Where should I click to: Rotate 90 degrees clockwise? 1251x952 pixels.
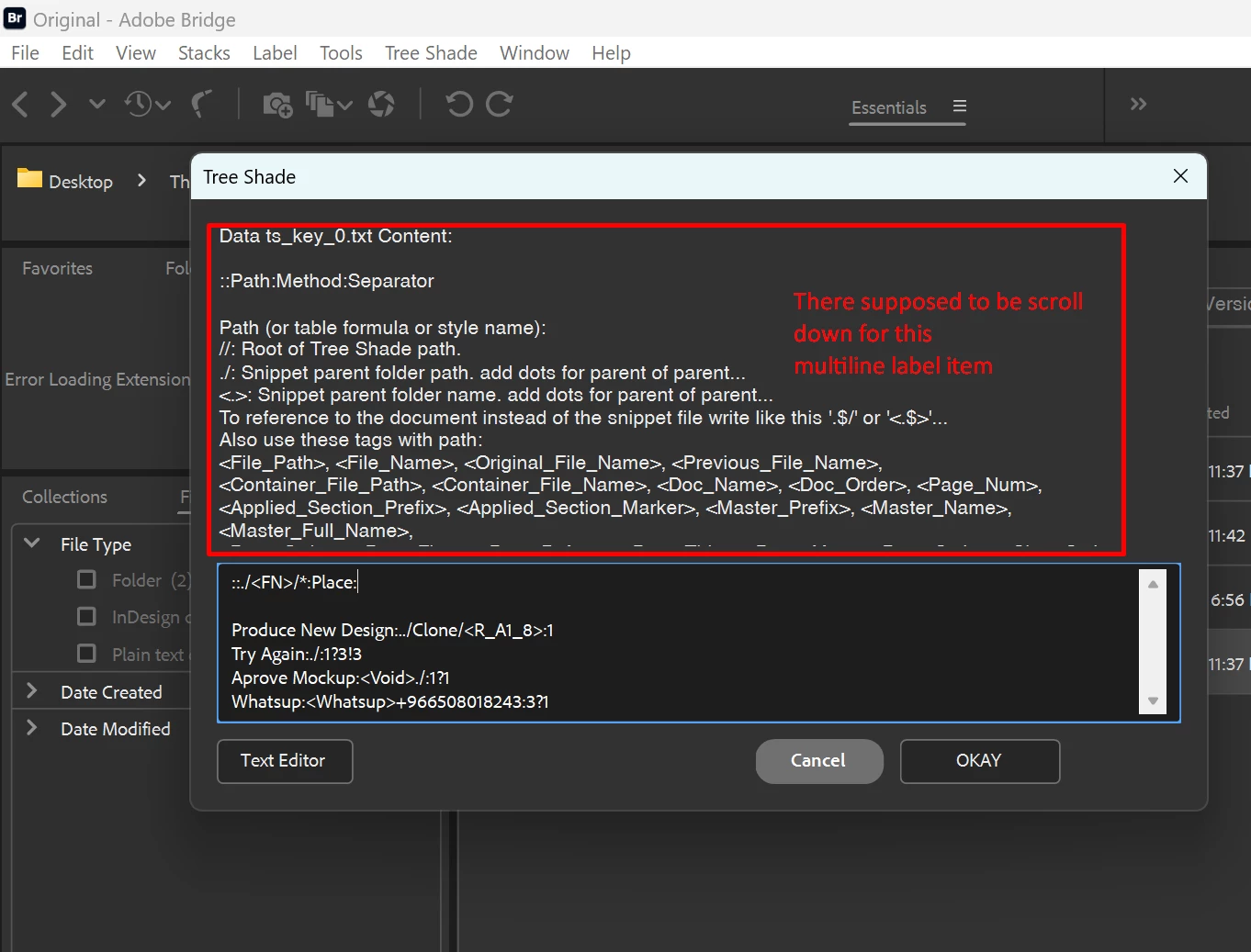tap(499, 104)
